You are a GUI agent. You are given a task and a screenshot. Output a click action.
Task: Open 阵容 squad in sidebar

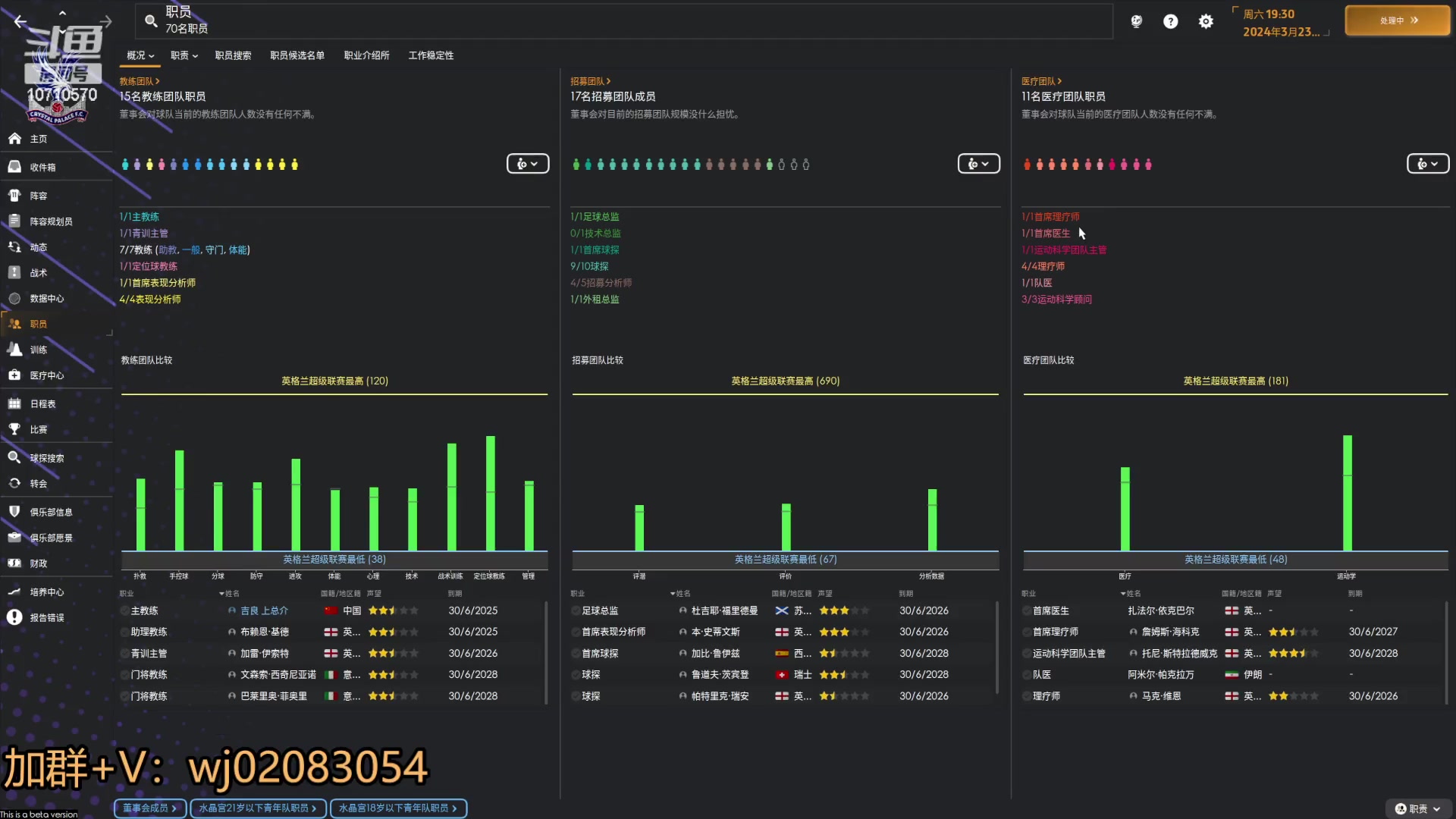tap(56, 196)
